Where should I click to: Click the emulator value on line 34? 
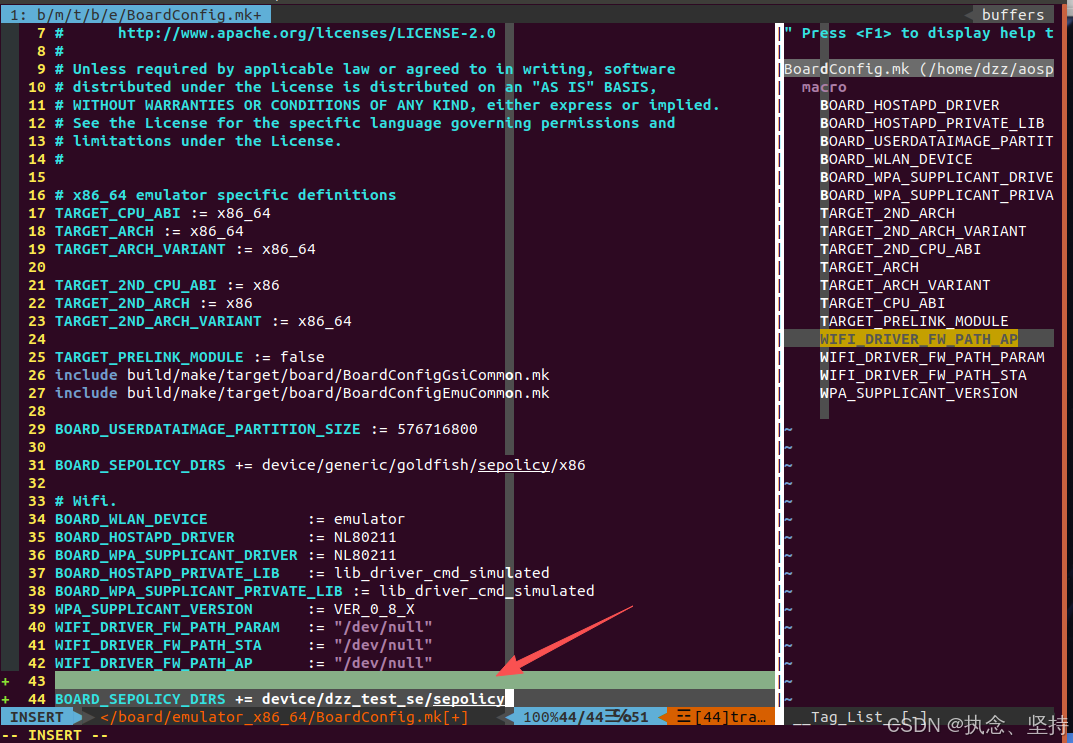click(370, 519)
